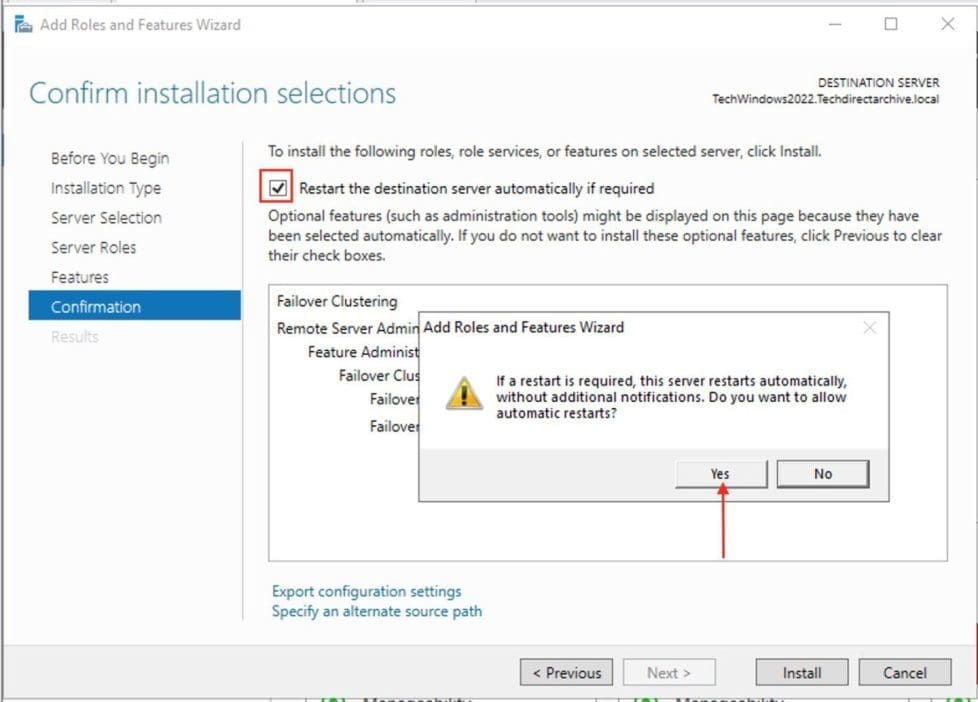Choose No to decline automatic restarts
Image resolution: width=978 pixels, height=702 pixels.
(x=822, y=474)
